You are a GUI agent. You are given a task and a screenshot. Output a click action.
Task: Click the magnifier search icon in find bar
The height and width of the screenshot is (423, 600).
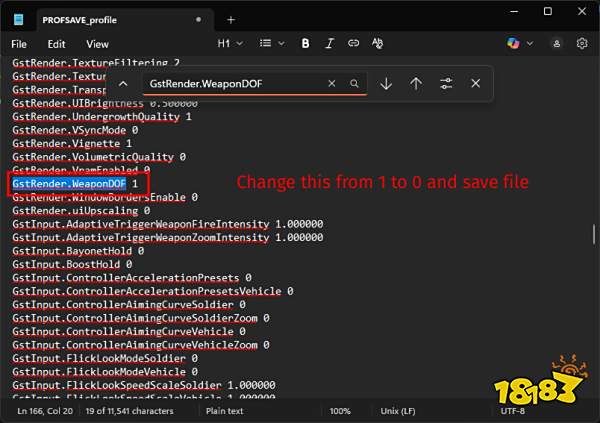354,84
